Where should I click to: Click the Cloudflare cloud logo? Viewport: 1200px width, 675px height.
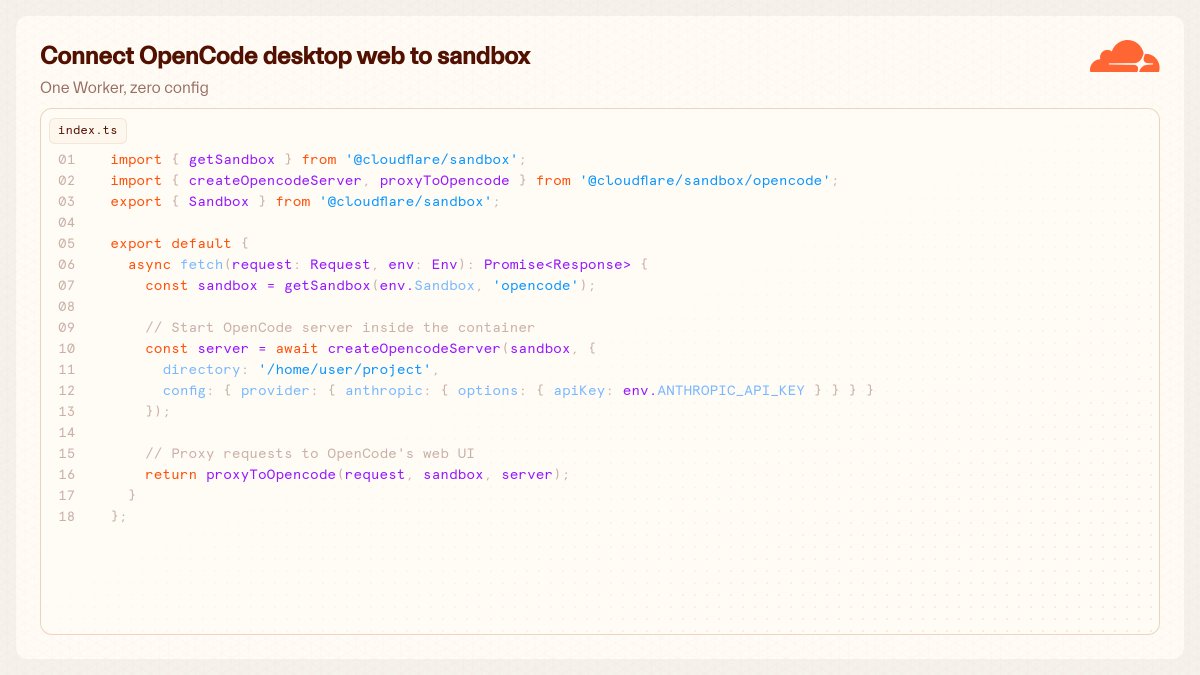tap(1124, 57)
